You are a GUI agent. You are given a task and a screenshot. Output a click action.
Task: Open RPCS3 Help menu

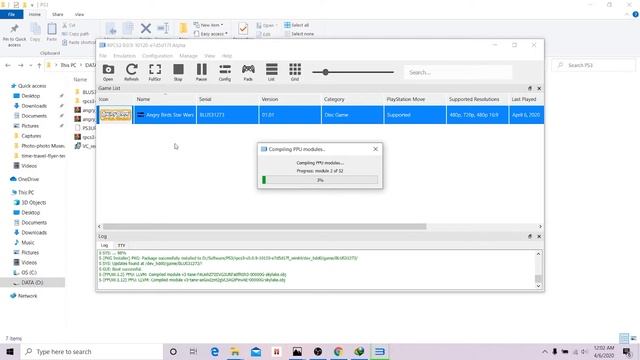[227, 56]
